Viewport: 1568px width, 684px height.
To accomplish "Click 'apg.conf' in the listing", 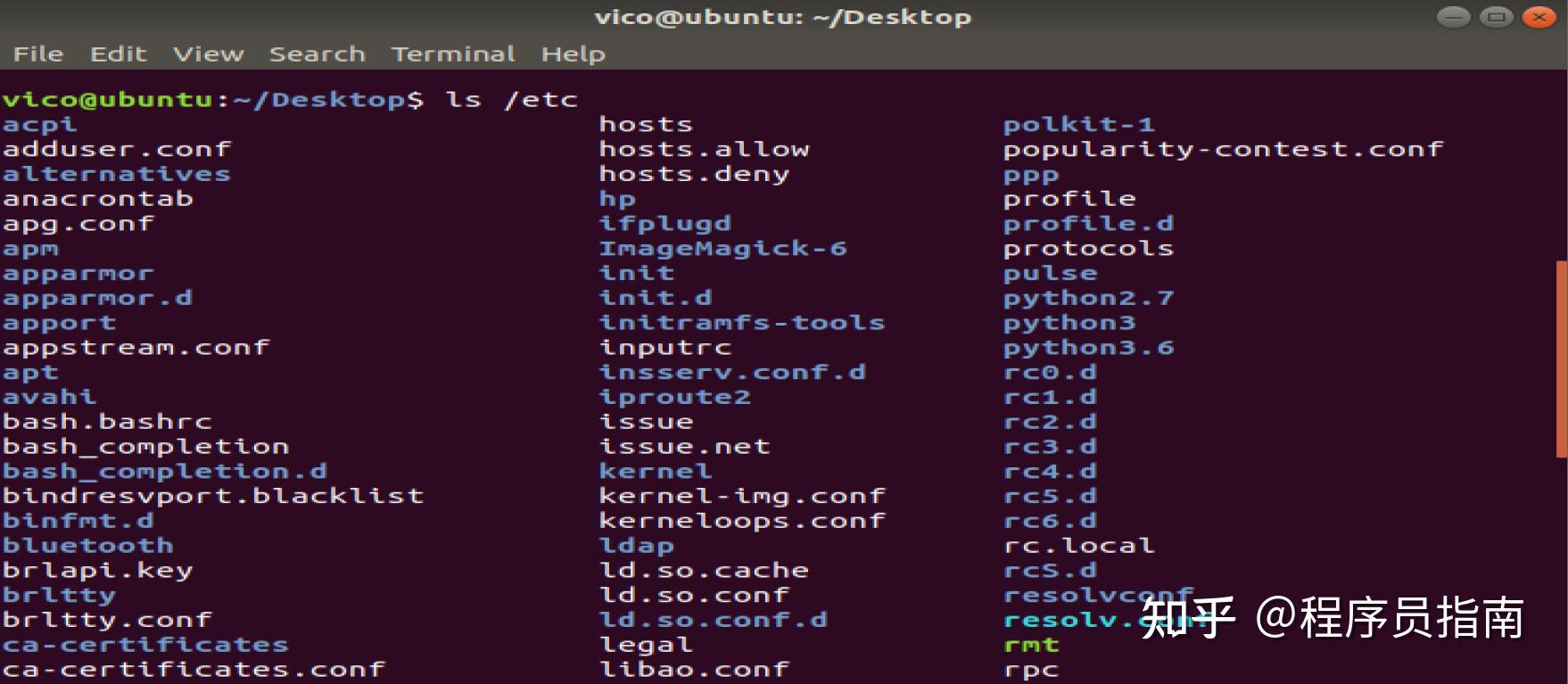I will pos(78,224).
